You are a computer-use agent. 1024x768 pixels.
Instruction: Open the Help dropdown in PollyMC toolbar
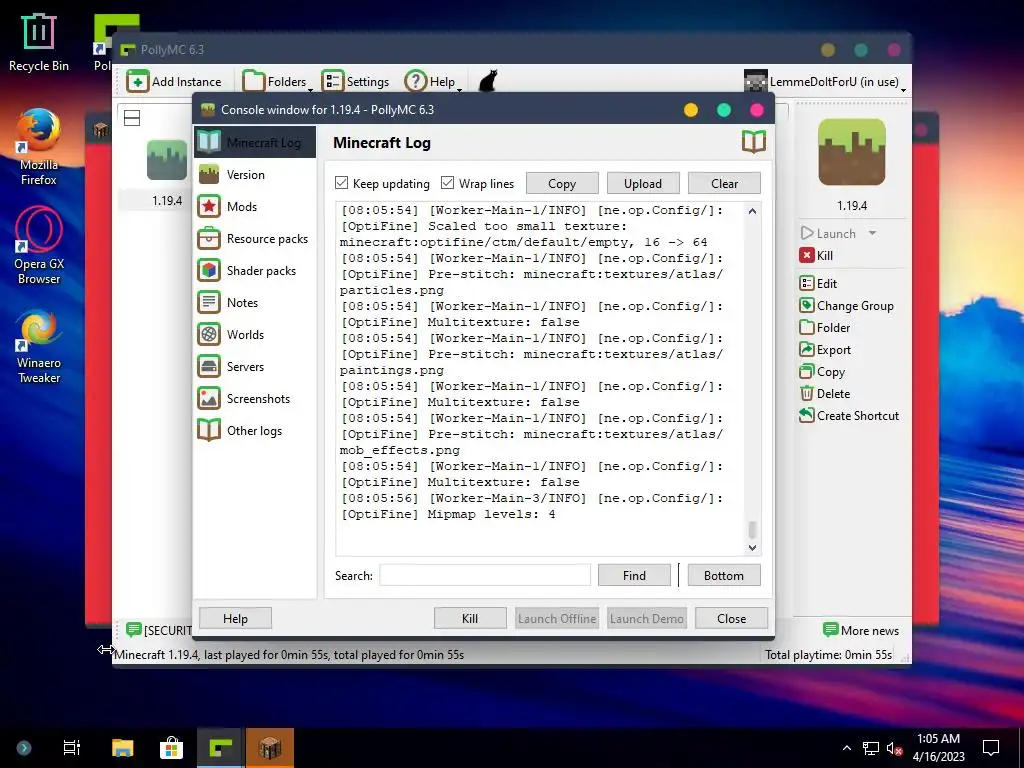(x=433, y=82)
